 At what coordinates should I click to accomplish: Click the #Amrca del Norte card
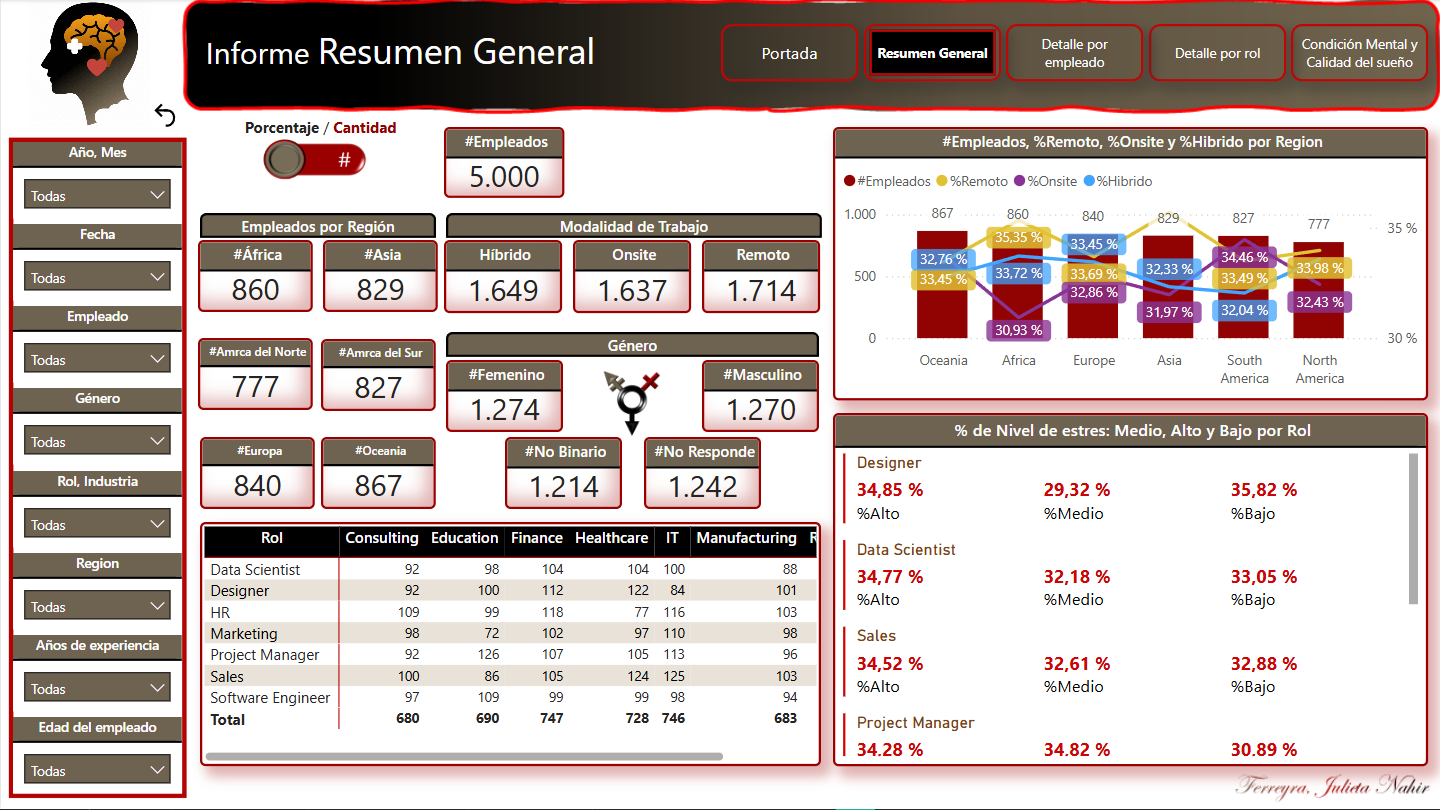point(255,374)
